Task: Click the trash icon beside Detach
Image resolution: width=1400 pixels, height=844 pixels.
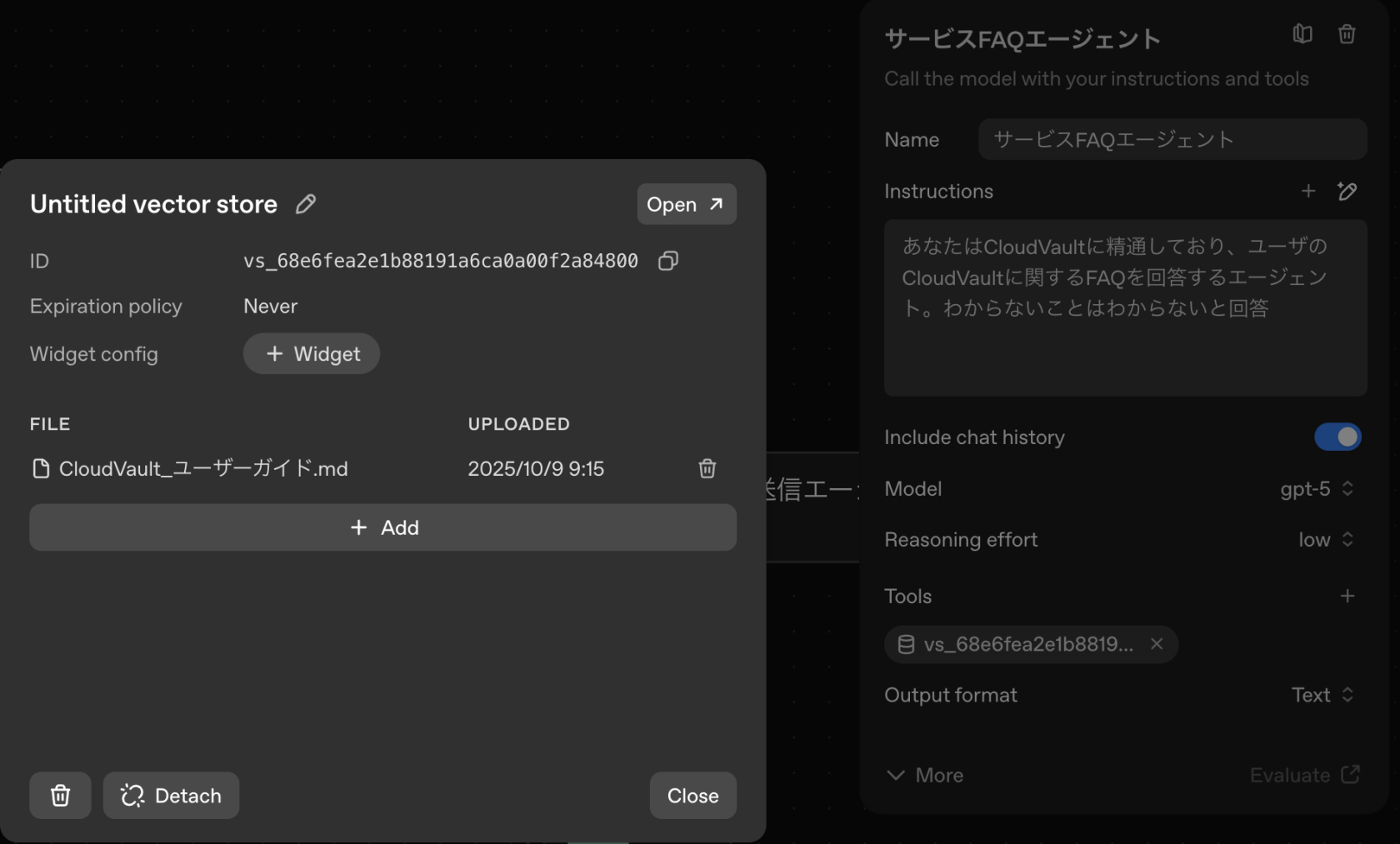Action: click(x=60, y=796)
